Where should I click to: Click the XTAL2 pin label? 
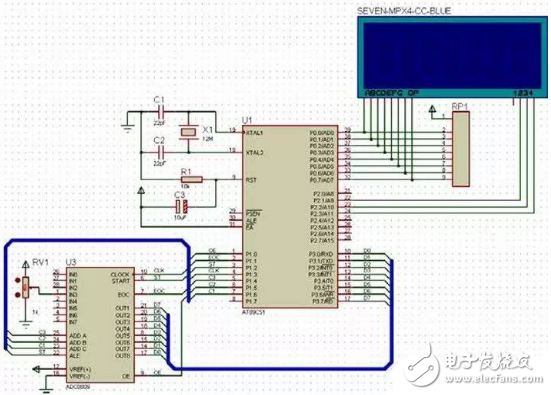(255, 153)
